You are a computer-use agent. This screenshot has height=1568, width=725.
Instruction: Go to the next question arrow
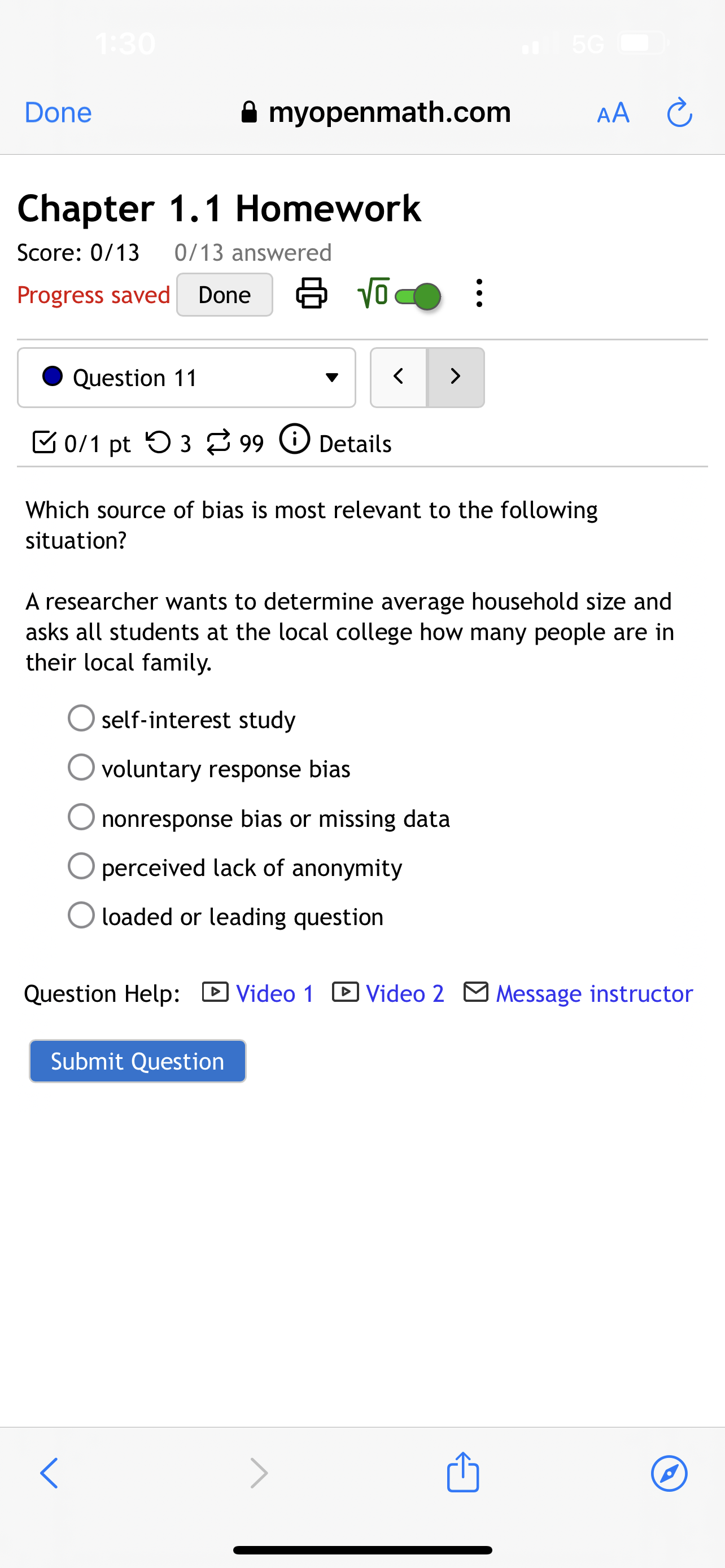point(455,378)
